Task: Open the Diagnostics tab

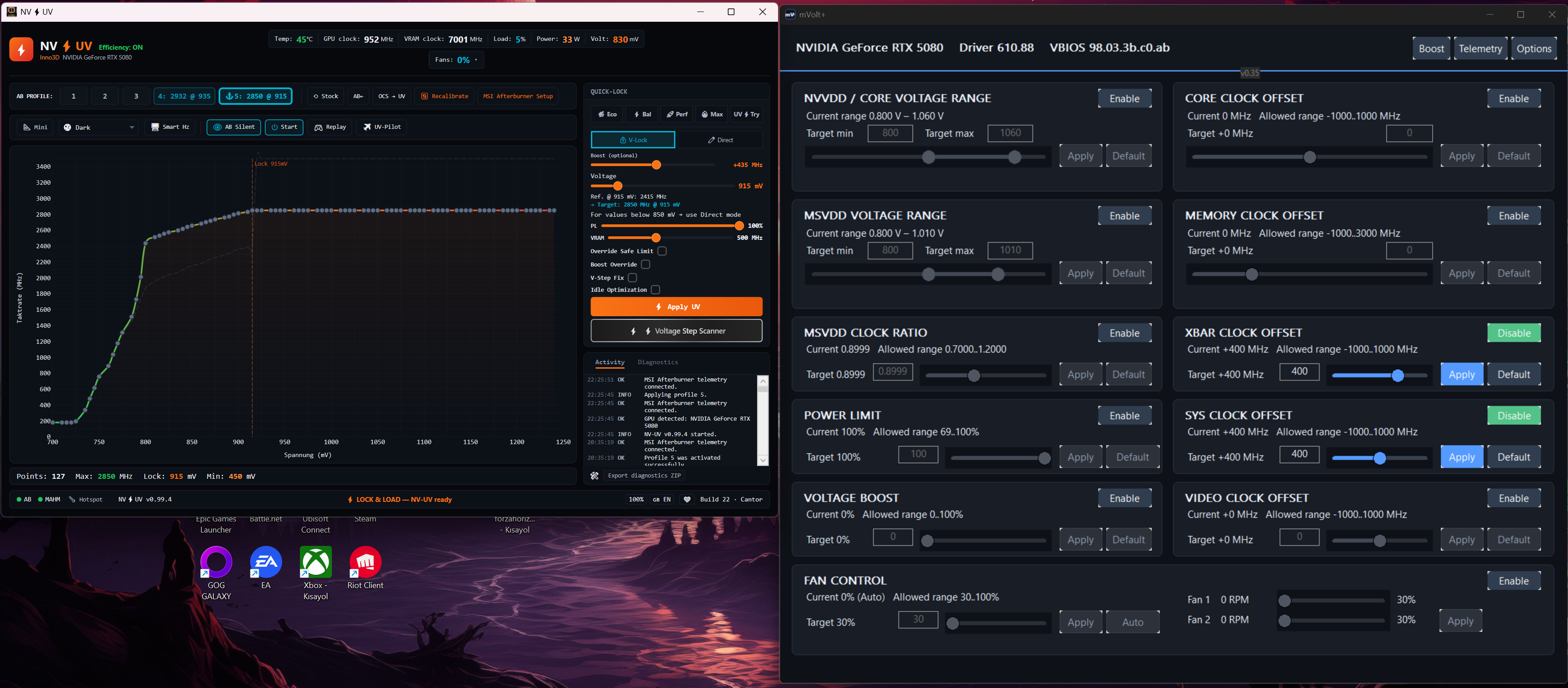Action: (x=658, y=362)
